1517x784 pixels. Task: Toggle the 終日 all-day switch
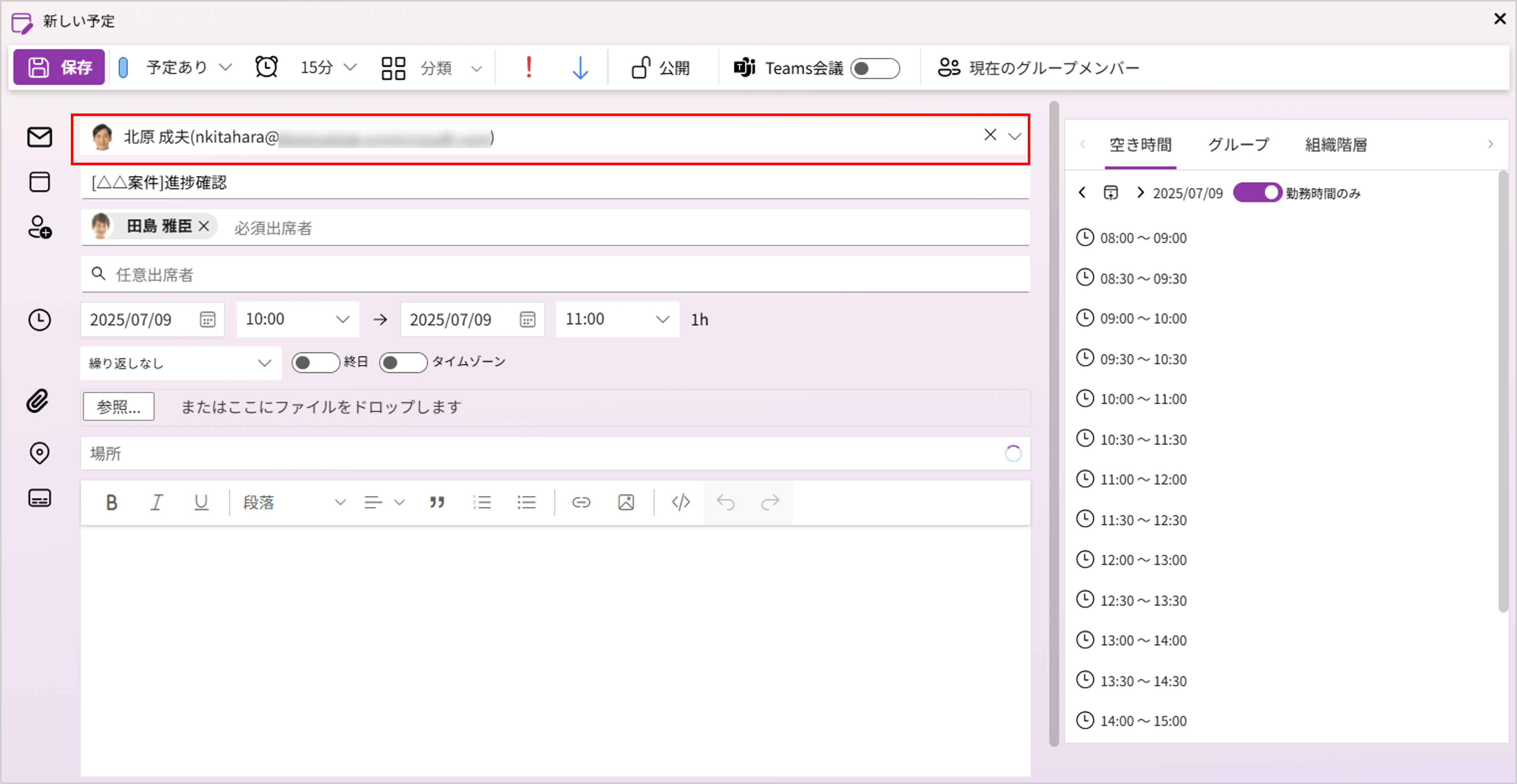point(315,363)
